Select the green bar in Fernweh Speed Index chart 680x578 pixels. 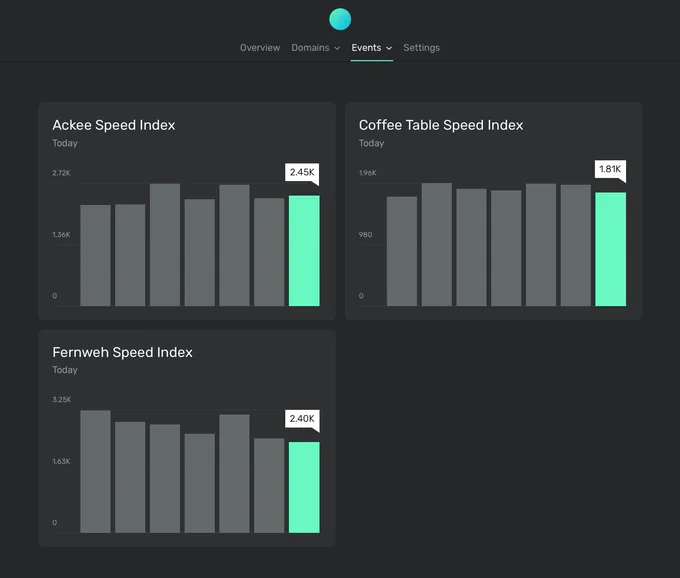[304, 487]
